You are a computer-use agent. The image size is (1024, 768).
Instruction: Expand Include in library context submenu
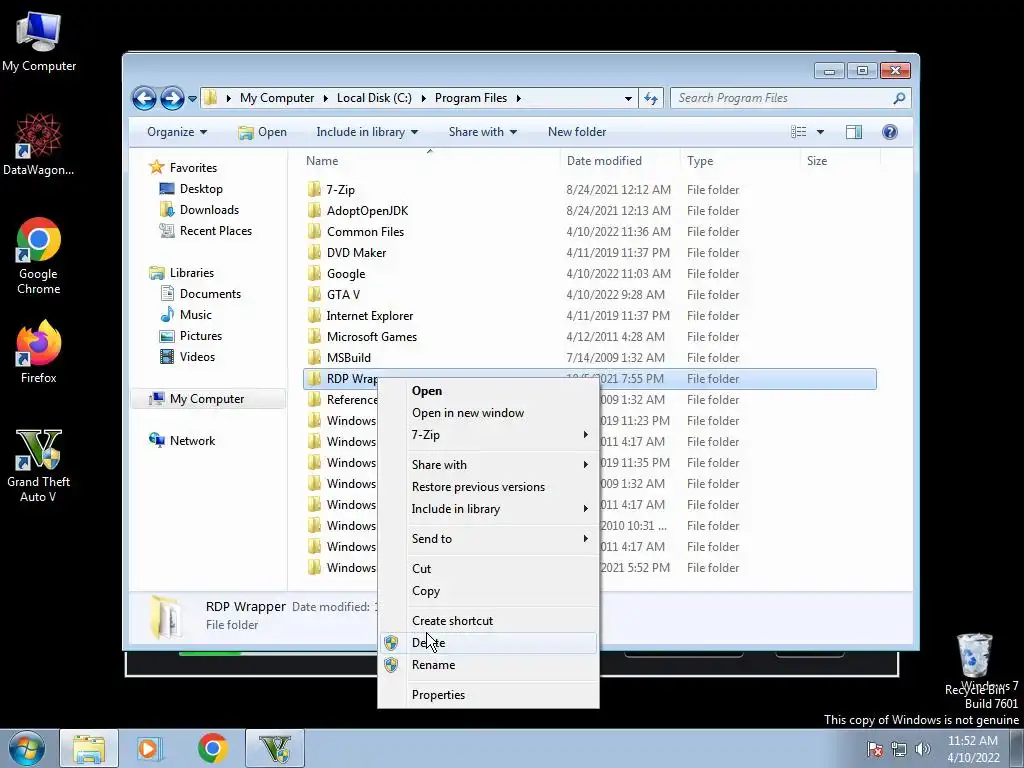(x=488, y=509)
